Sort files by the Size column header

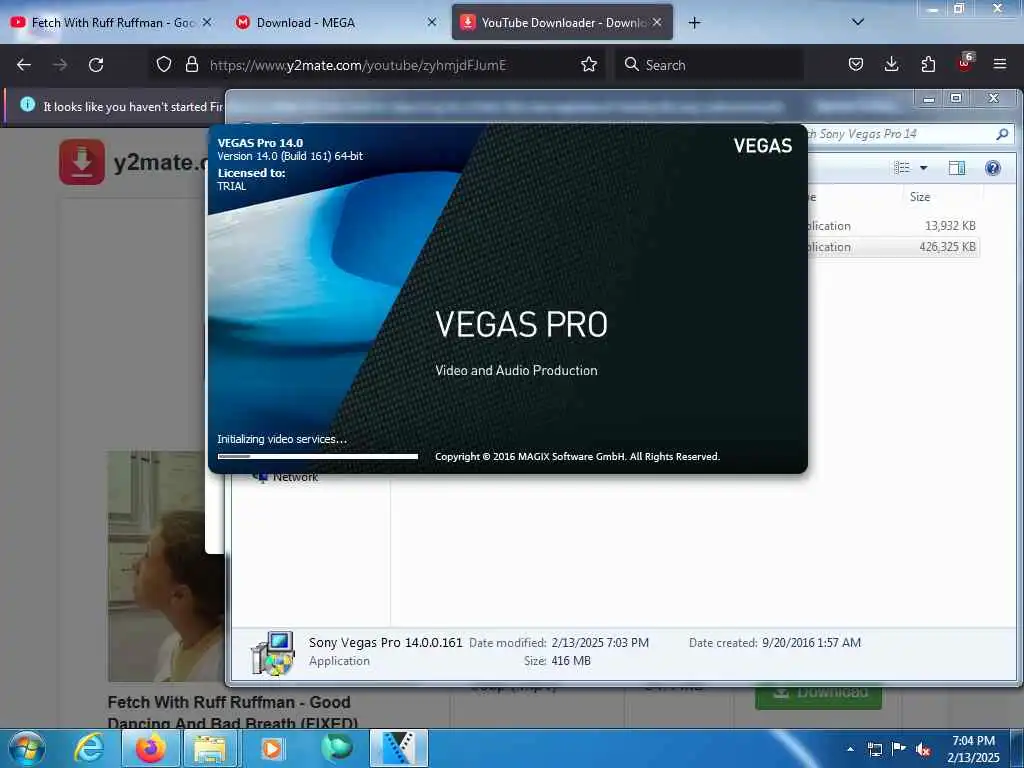tap(920, 197)
